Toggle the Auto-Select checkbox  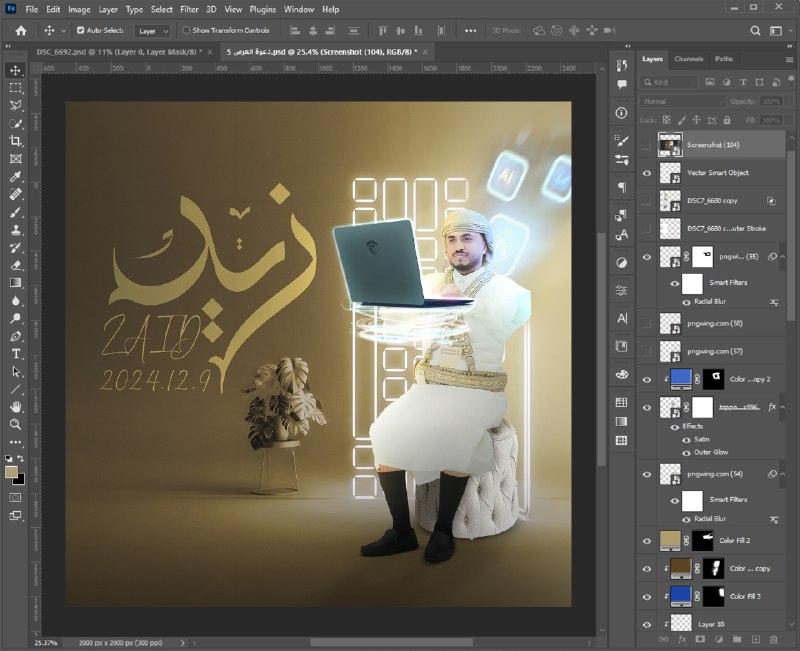click(x=80, y=31)
